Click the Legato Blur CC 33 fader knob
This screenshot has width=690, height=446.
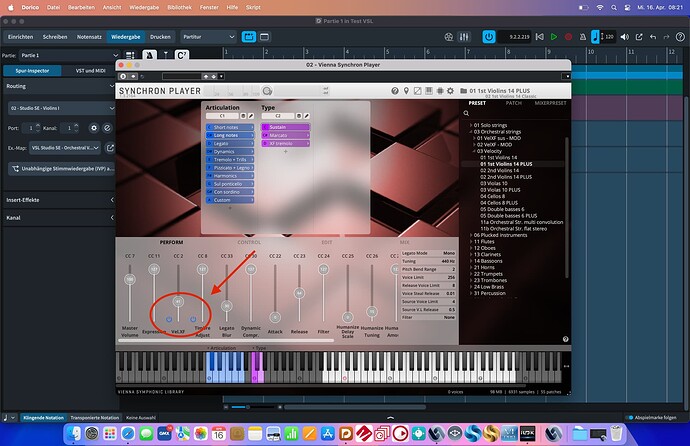(x=227, y=306)
